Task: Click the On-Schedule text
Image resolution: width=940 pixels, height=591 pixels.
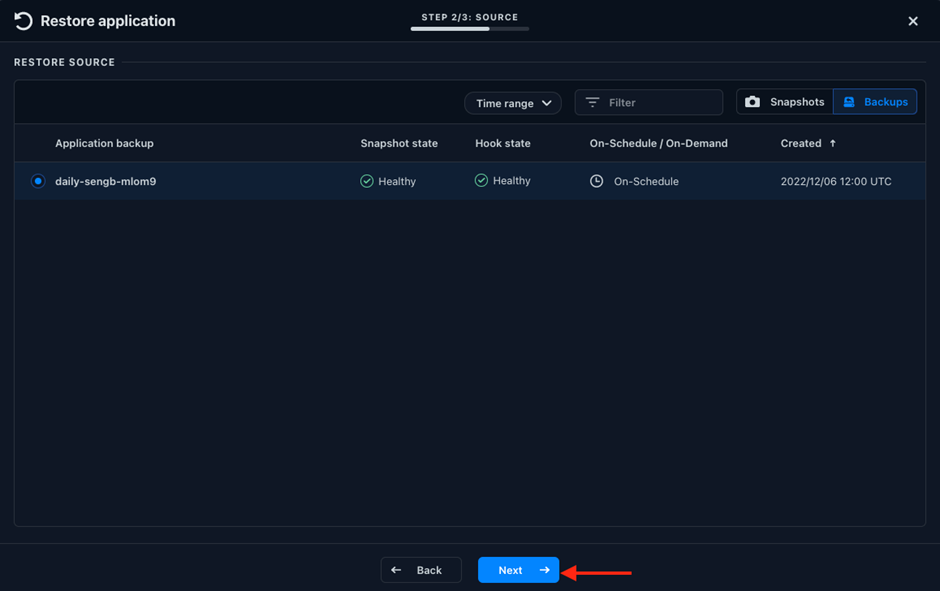Action: 646,182
